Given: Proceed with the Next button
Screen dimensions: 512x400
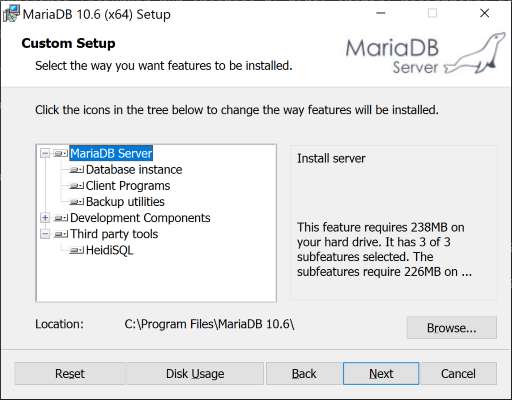Looking at the screenshot, I should 381,374.
